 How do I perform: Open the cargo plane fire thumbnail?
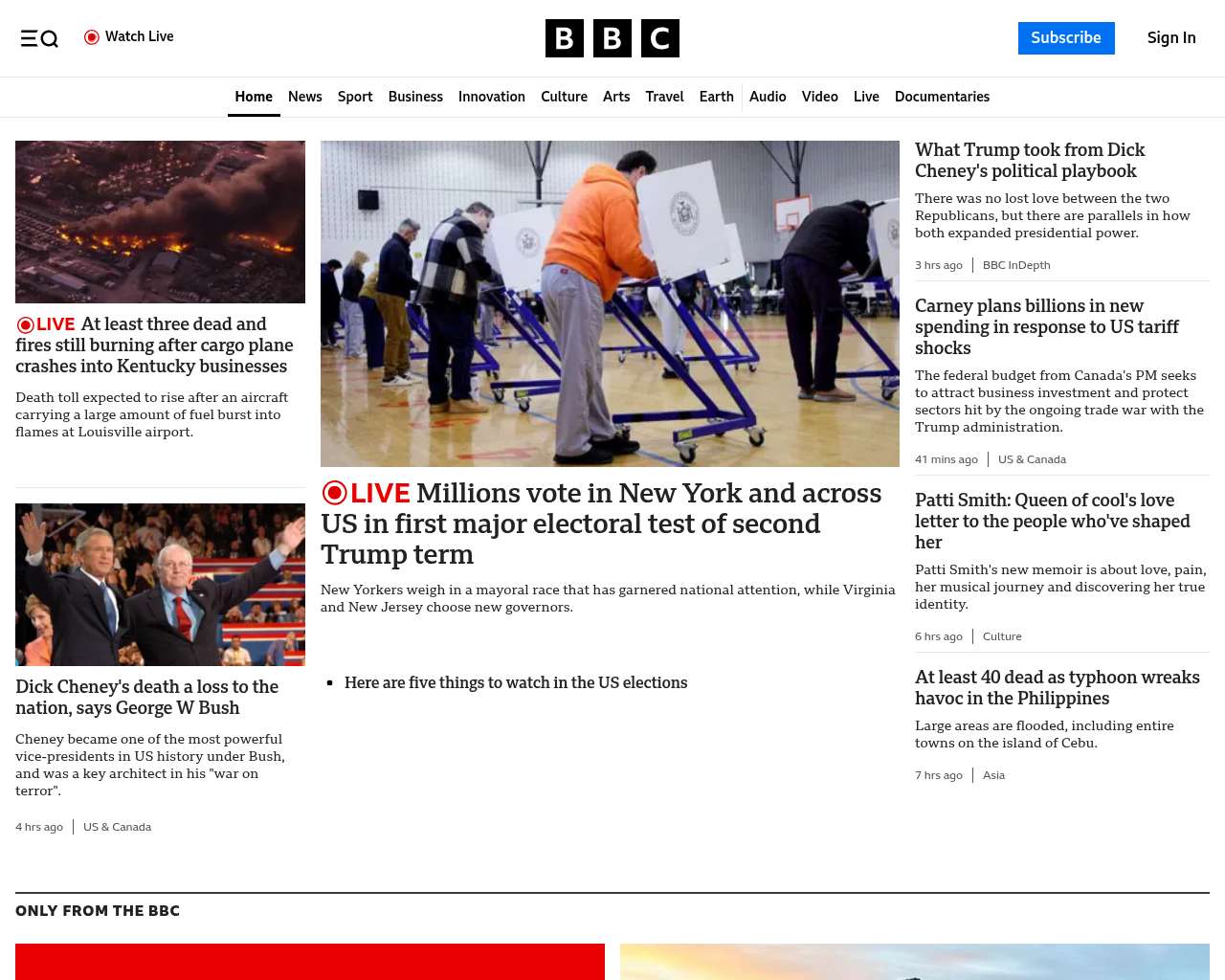point(160,222)
